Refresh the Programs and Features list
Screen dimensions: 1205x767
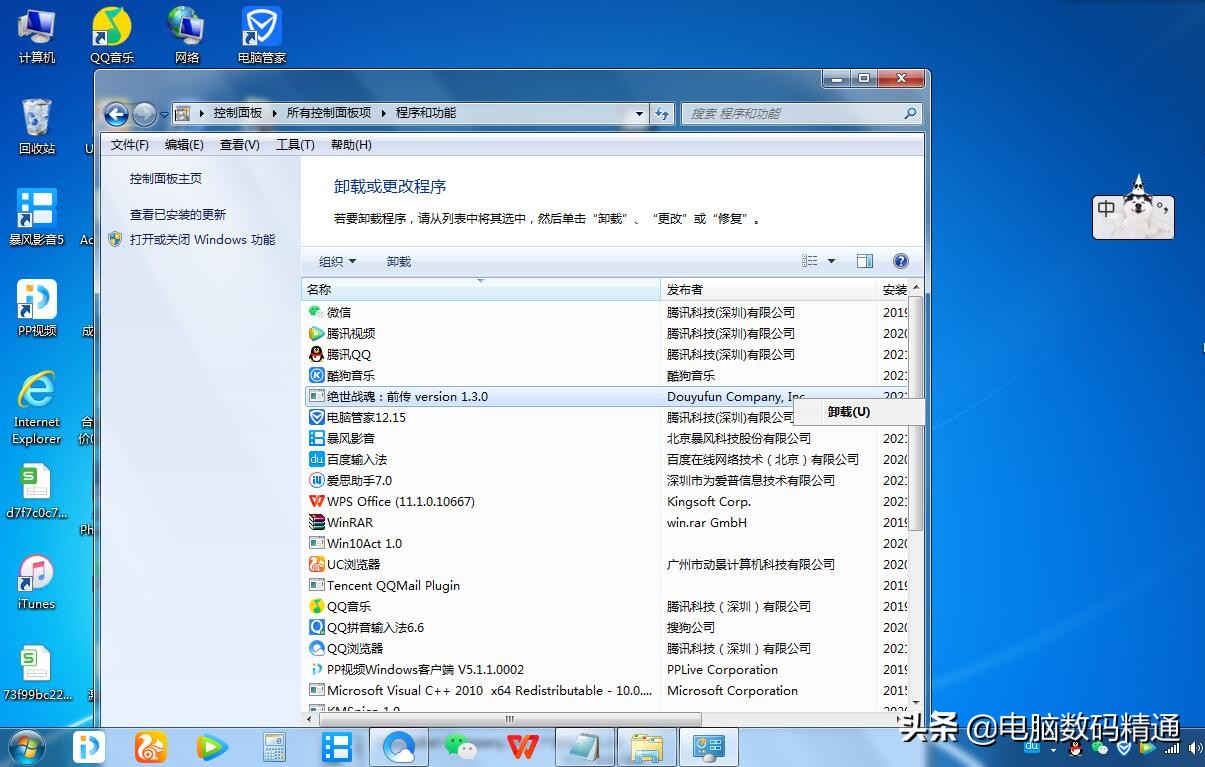pos(662,114)
